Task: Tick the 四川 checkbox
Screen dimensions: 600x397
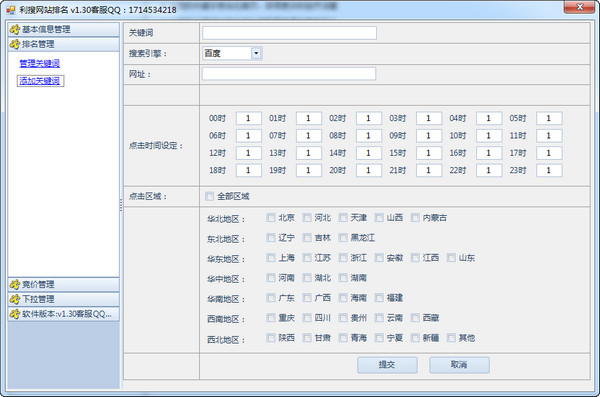Action: tap(307, 318)
